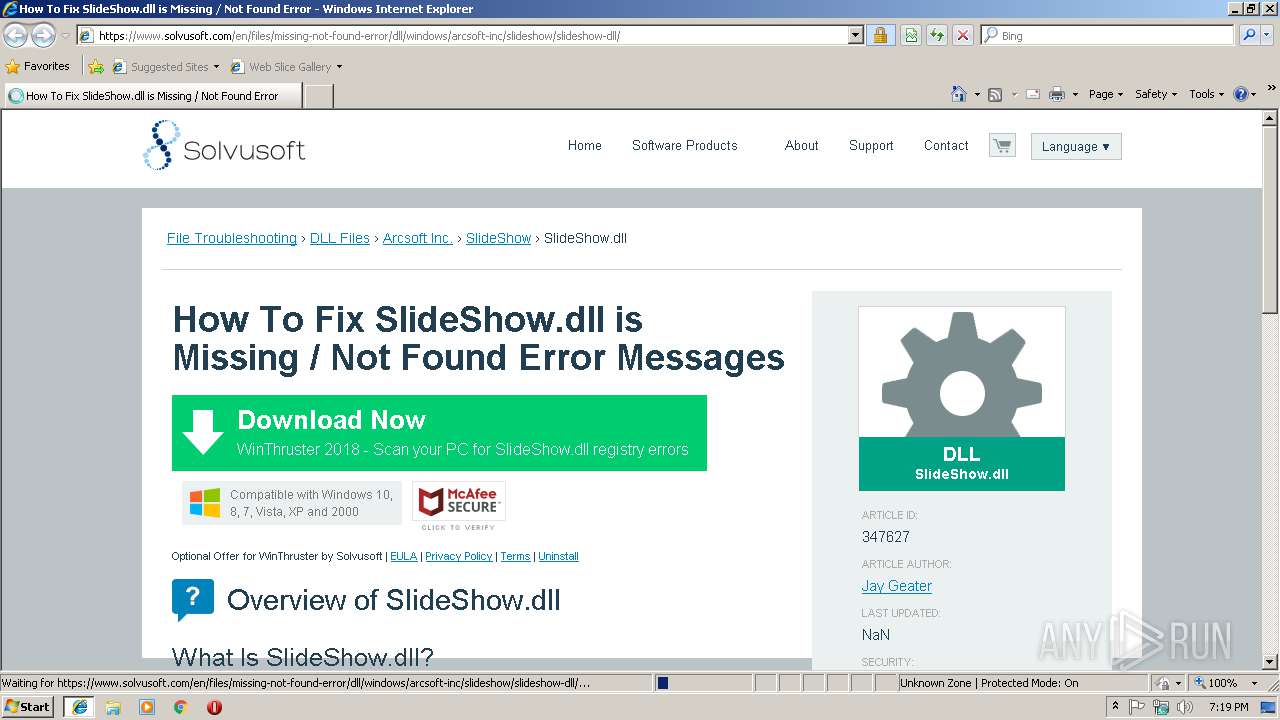Viewport: 1280px width, 720px height.
Task: Click the Start button
Action: click(29, 707)
